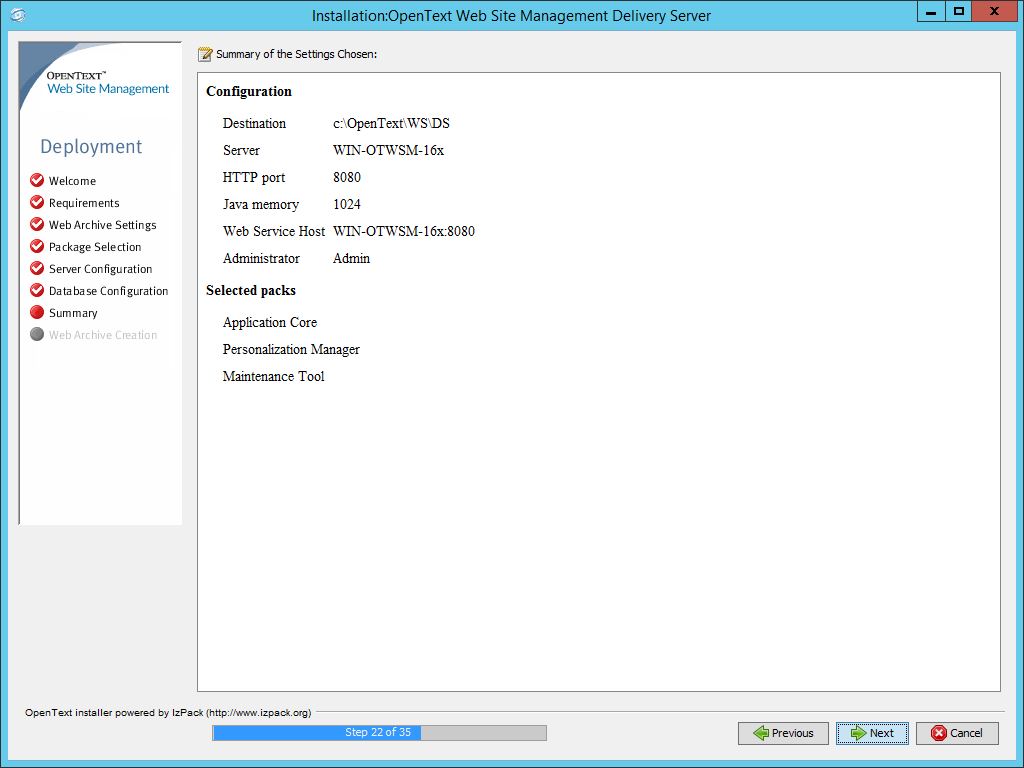Image resolution: width=1024 pixels, height=768 pixels.
Task: Select the Welcome step label
Action: pyautogui.click(x=72, y=181)
